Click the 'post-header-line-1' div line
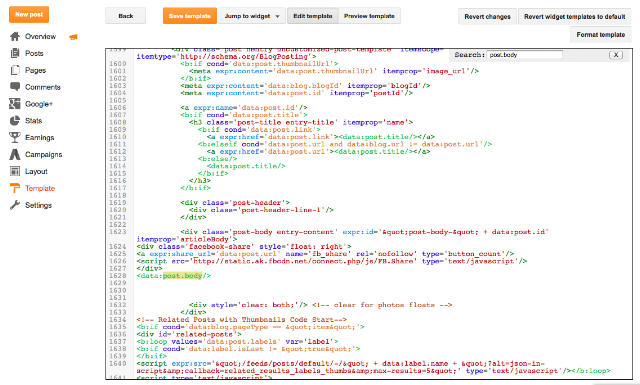The height and width of the screenshot is (385, 640). click(261, 210)
